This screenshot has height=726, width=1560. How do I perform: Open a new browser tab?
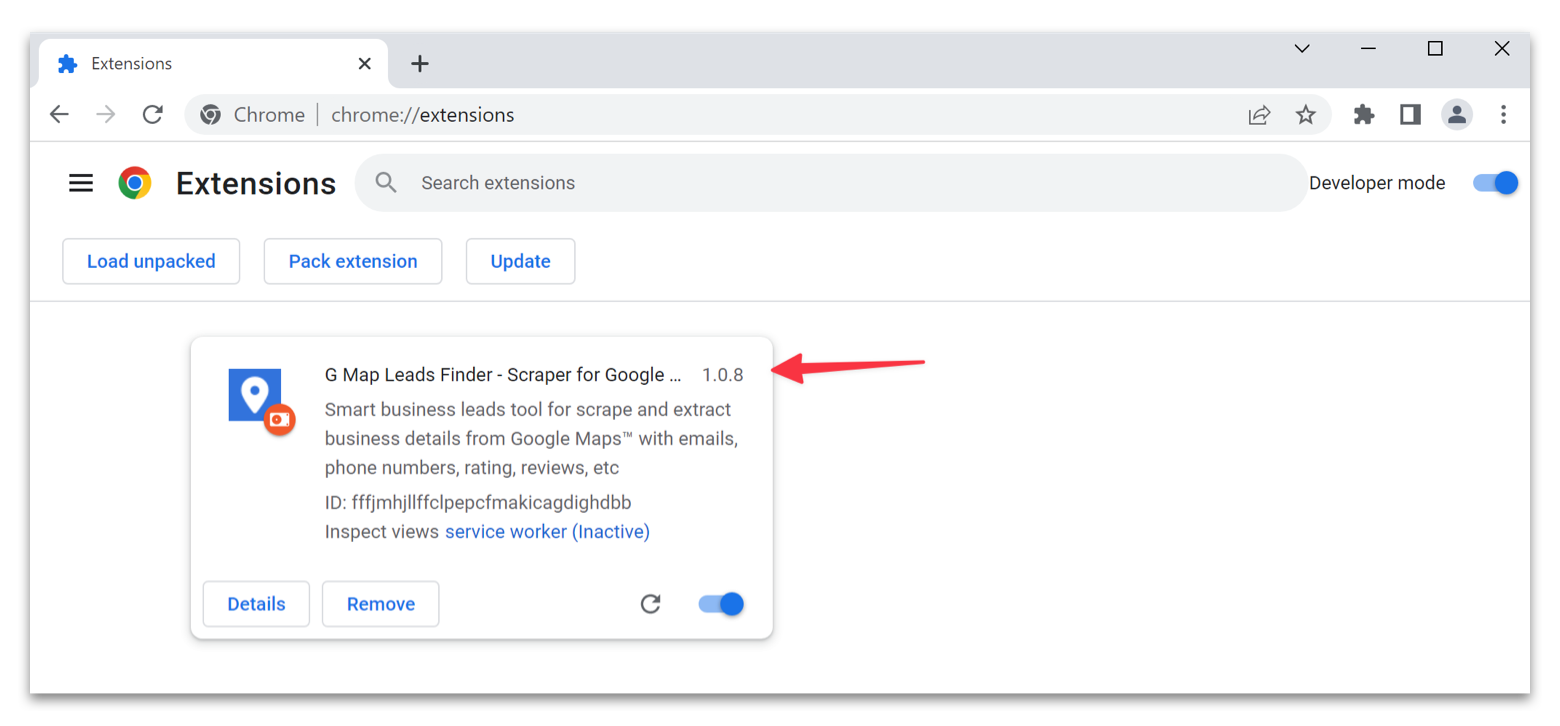[419, 63]
